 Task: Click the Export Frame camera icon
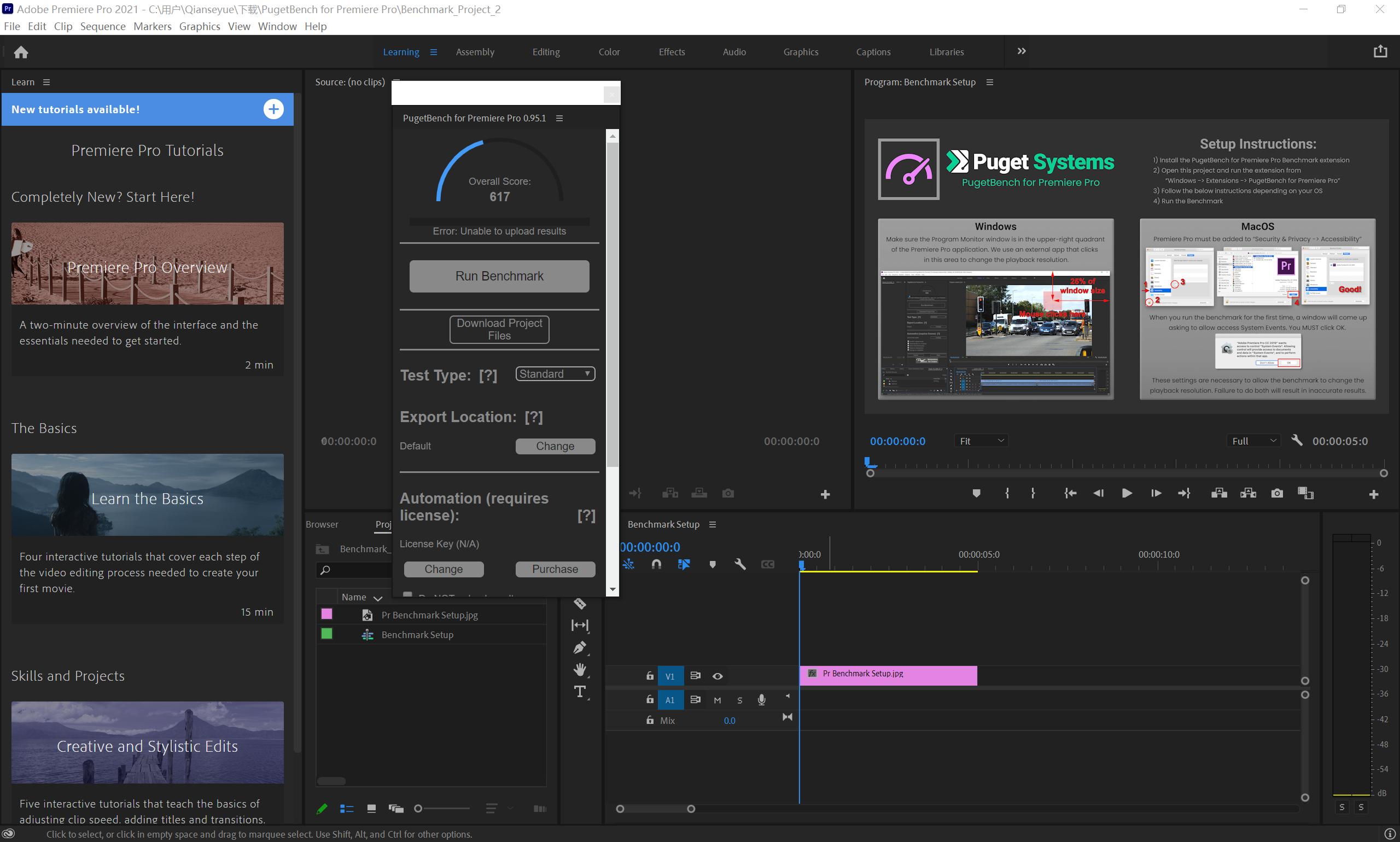(1277, 493)
